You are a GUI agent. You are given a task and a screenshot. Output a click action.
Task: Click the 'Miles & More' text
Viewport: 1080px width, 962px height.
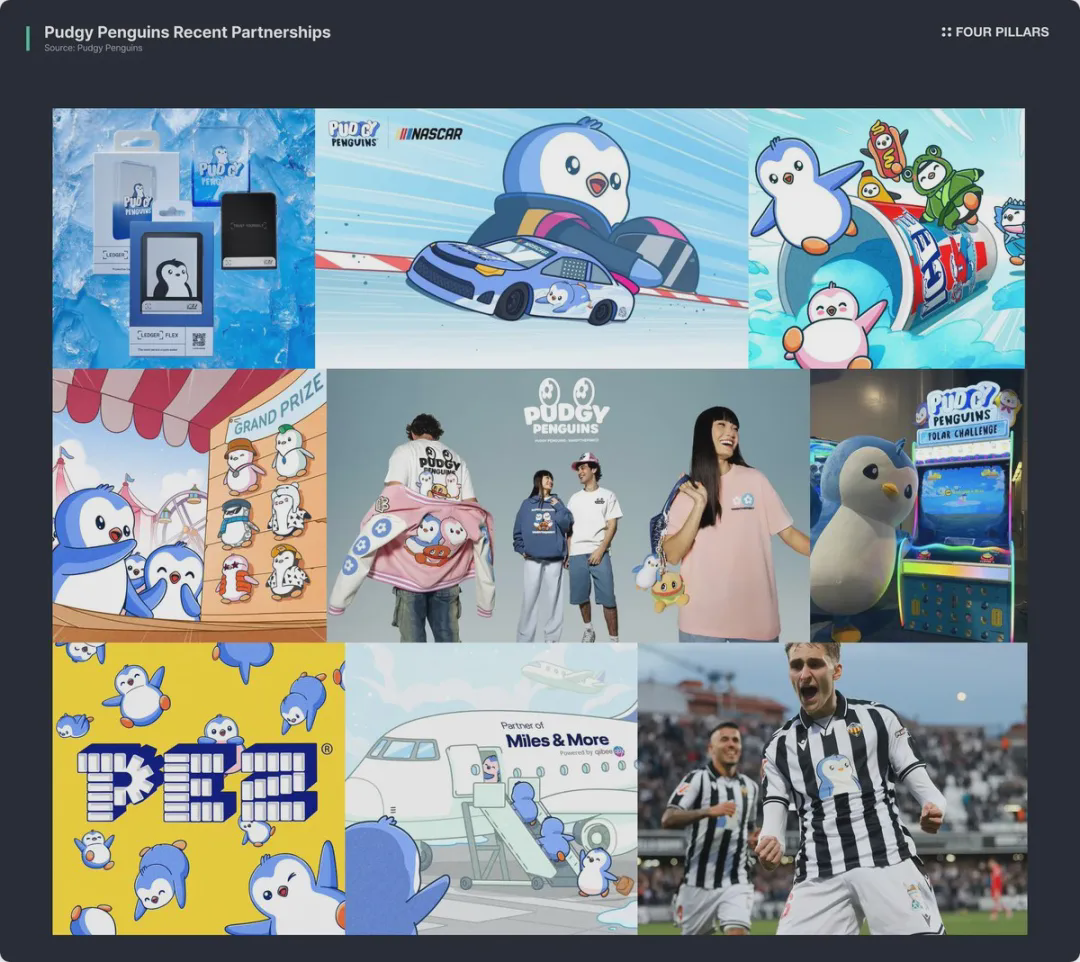(557, 740)
